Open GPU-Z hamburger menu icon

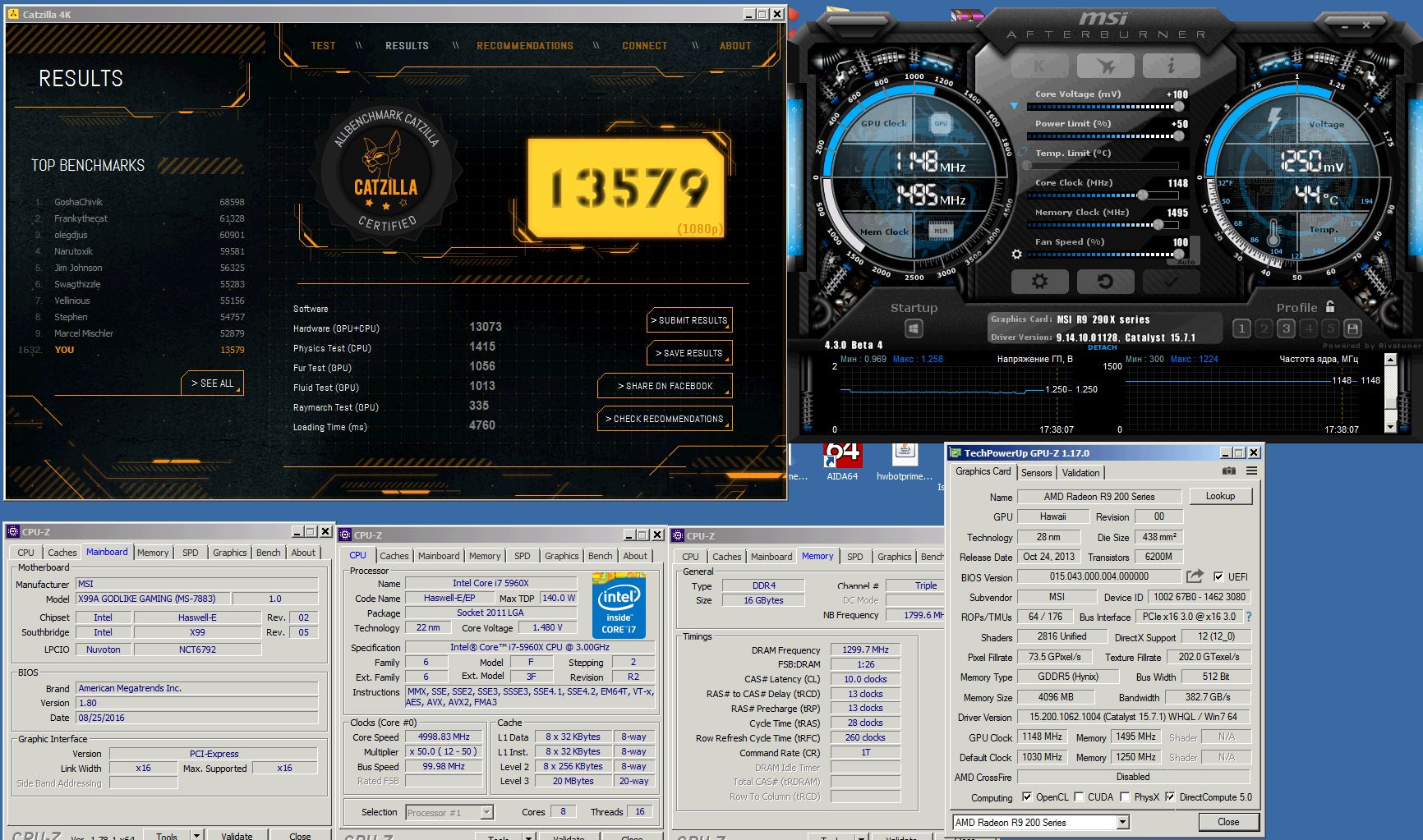coord(1251,471)
